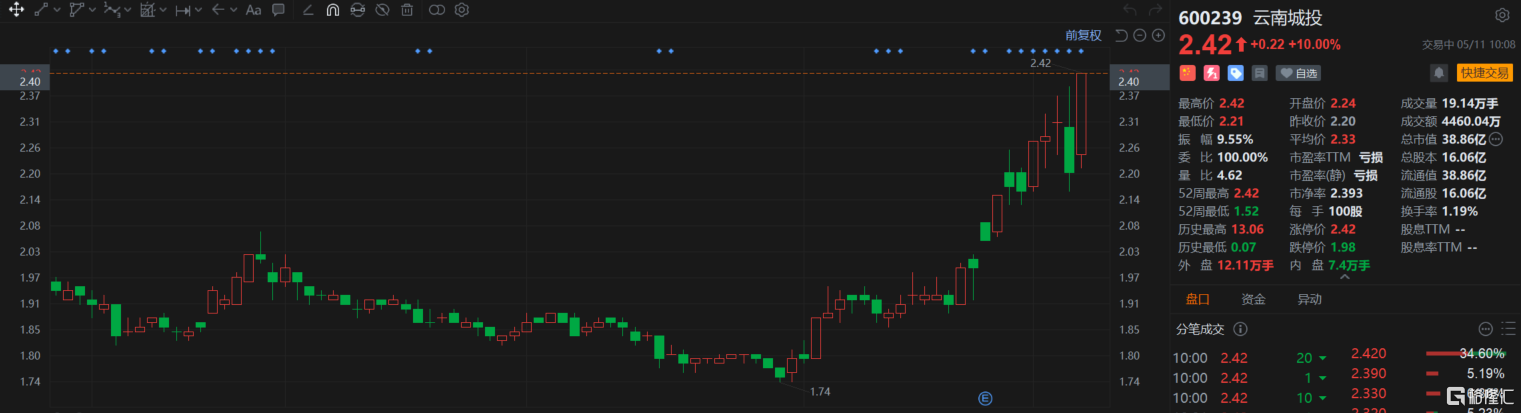Click the China market flag badge

point(1187,73)
